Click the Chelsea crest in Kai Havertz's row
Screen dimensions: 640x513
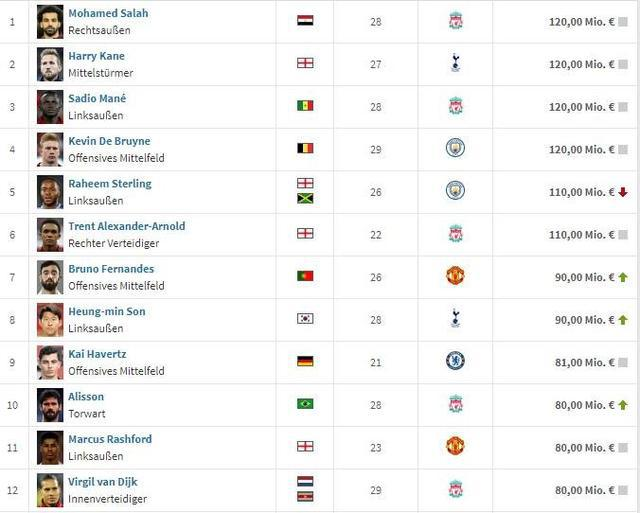click(x=455, y=361)
